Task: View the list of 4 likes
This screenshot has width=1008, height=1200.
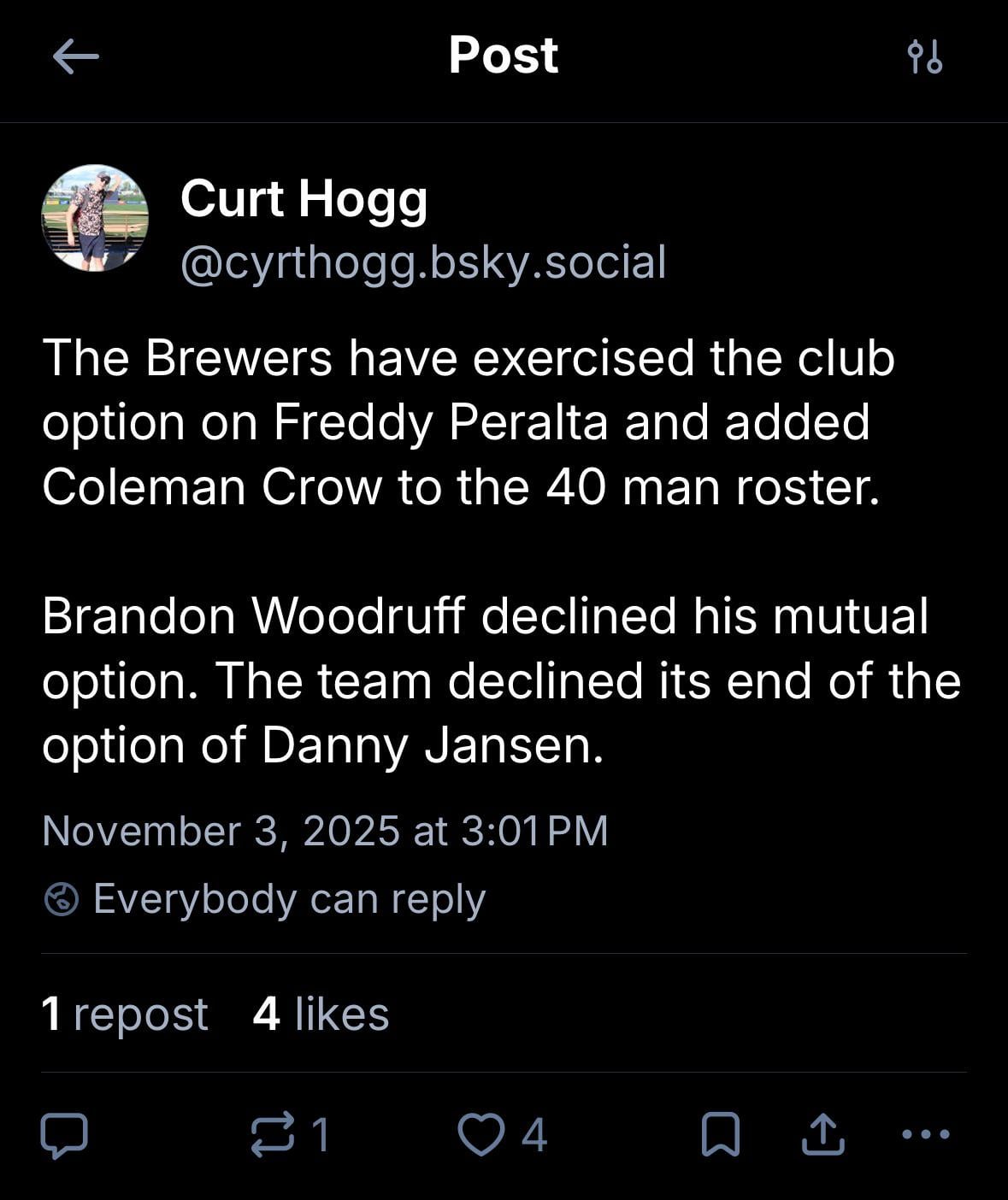Action: 321,1014
